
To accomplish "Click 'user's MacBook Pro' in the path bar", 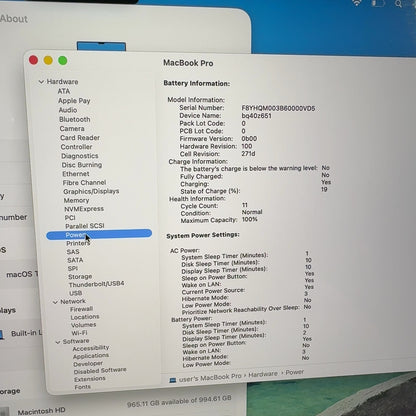I will pos(210,377).
